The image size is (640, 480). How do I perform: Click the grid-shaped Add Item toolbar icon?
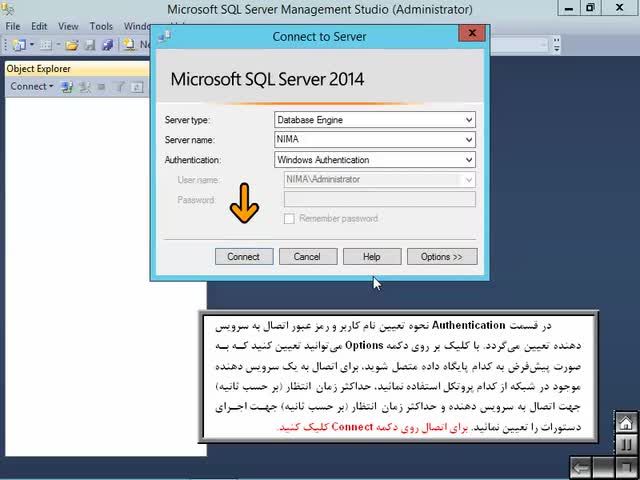[45, 44]
